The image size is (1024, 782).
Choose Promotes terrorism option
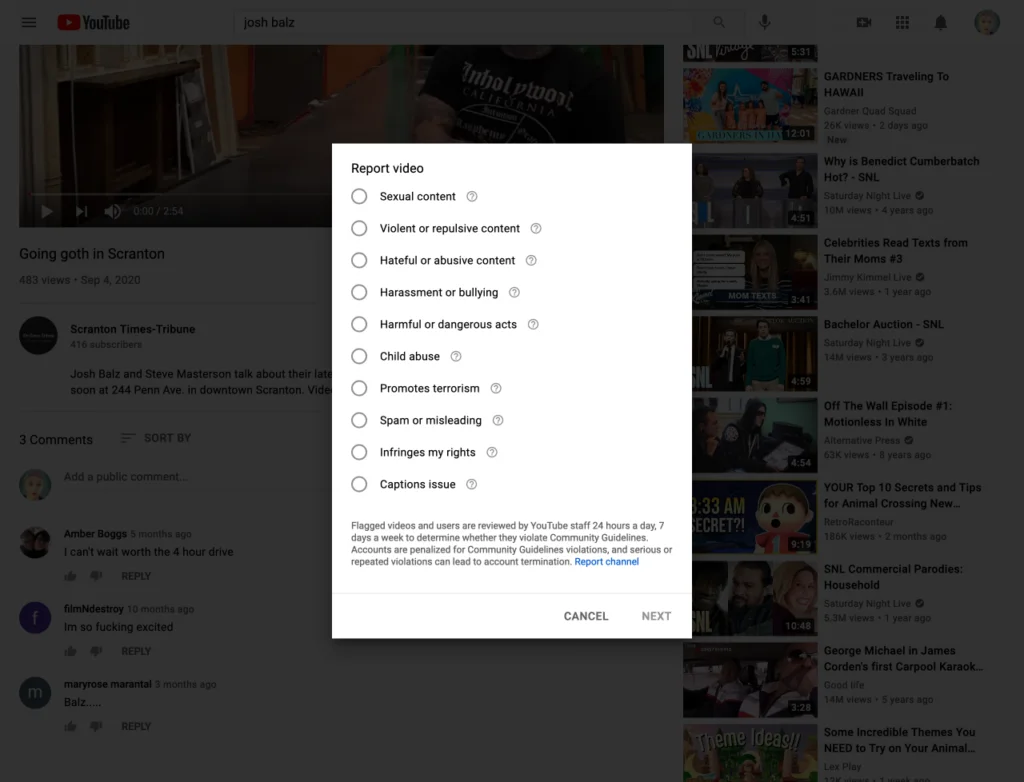tap(359, 389)
